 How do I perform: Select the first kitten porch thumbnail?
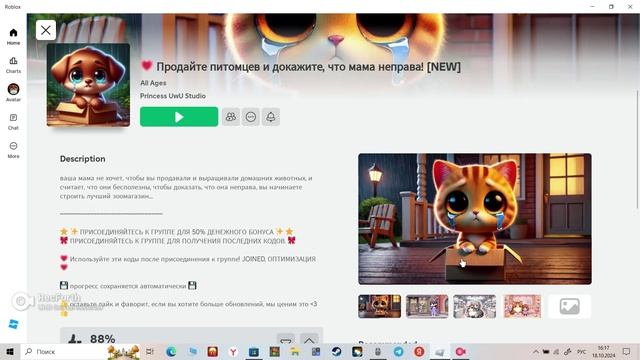(379, 306)
